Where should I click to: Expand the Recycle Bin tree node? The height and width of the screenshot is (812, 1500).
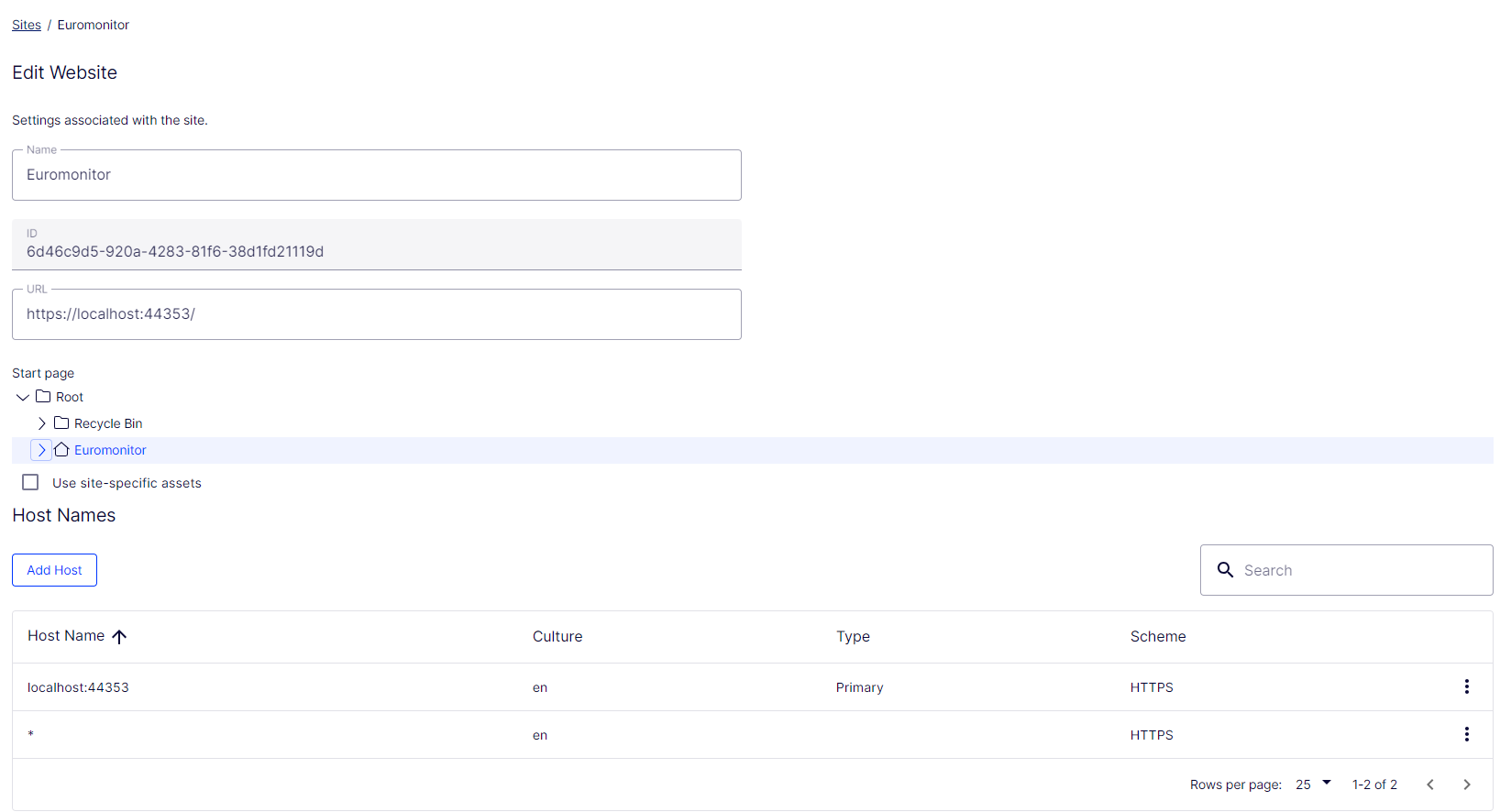pos(41,423)
